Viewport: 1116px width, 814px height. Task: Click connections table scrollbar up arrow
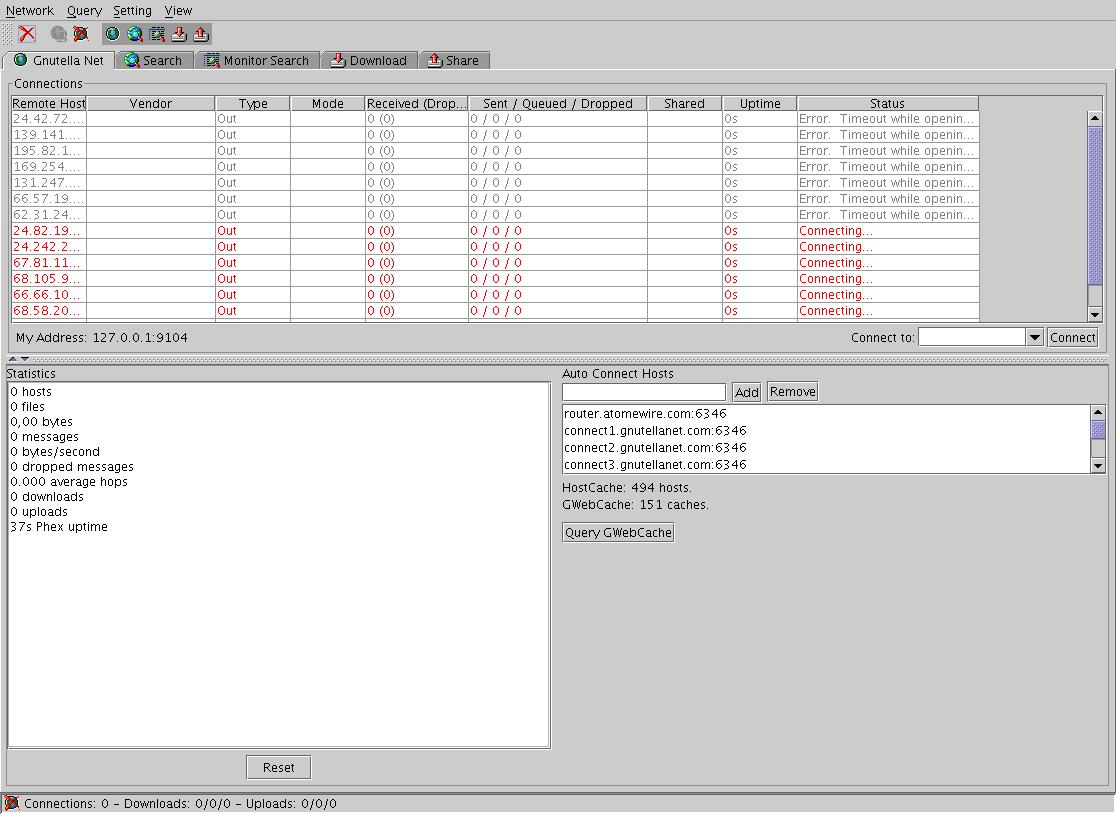point(1095,118)
